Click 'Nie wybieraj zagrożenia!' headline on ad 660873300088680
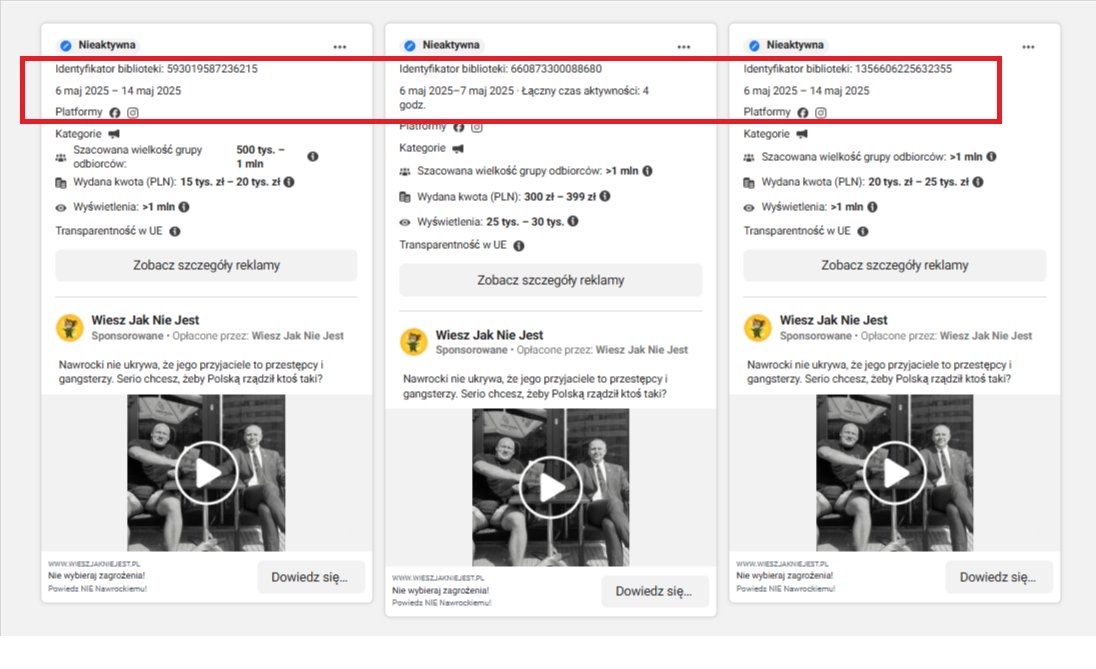Screen dimensions: 1096x669 [x=440, y=591]
